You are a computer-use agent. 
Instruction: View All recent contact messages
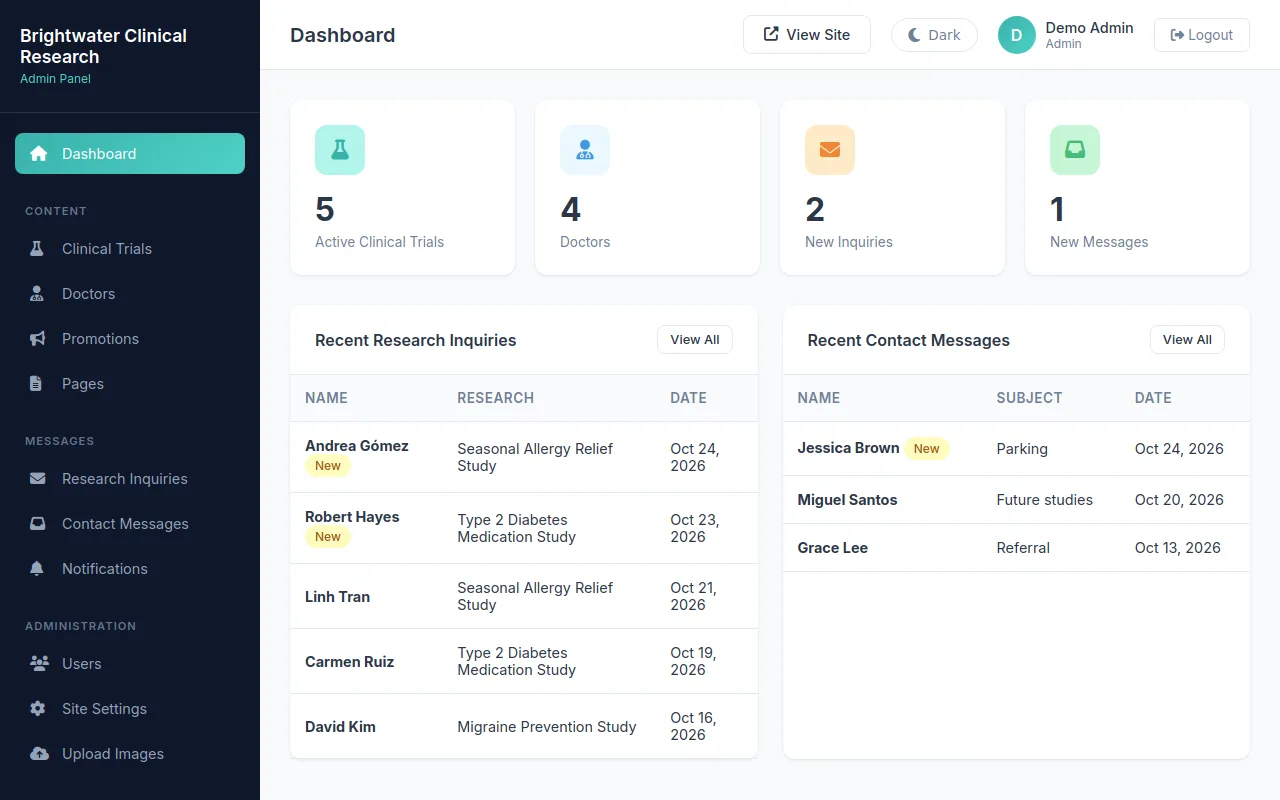1187,340
